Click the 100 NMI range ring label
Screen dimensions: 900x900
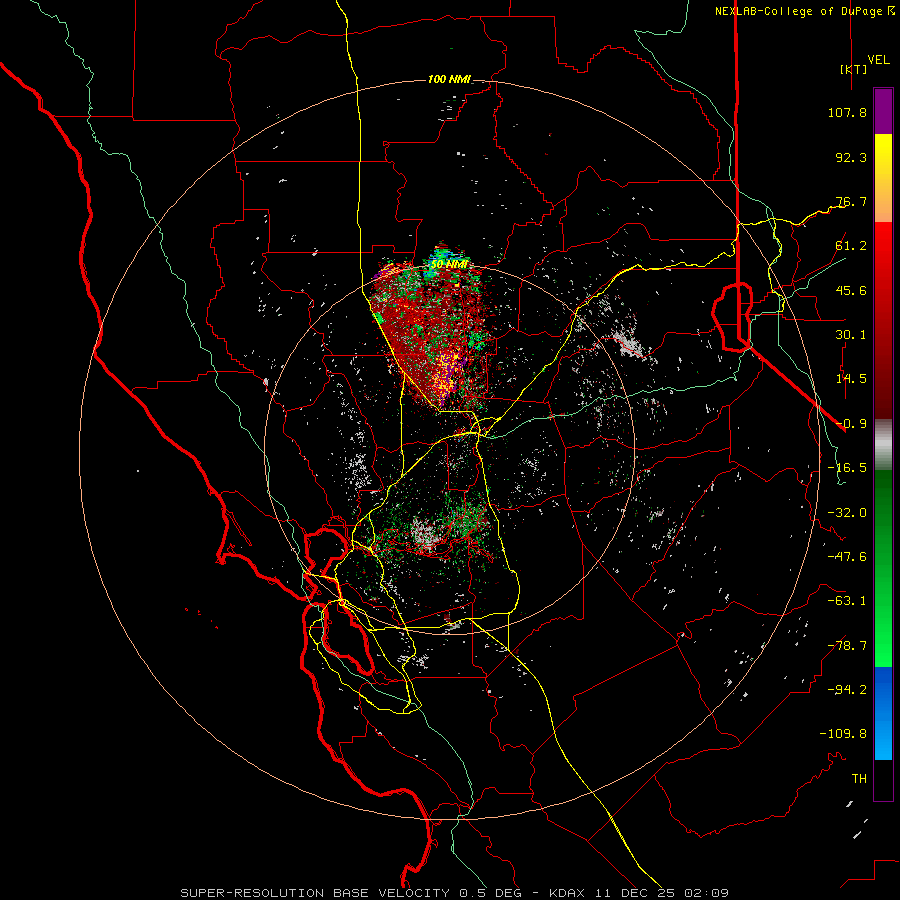click(x=449, y=79)
